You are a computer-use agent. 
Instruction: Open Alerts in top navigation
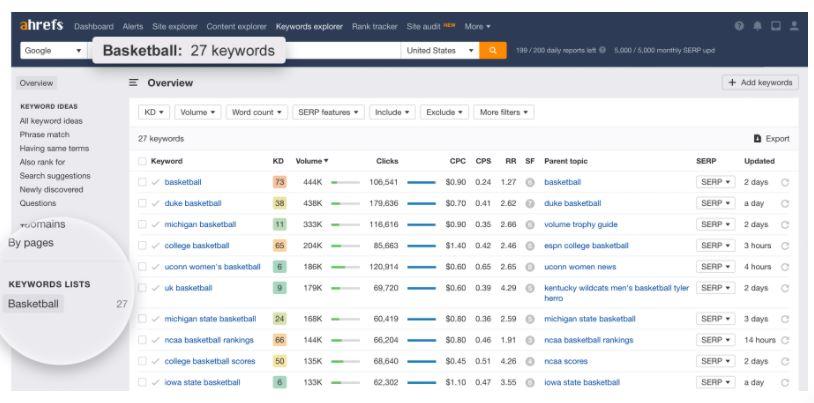point(132,26)
